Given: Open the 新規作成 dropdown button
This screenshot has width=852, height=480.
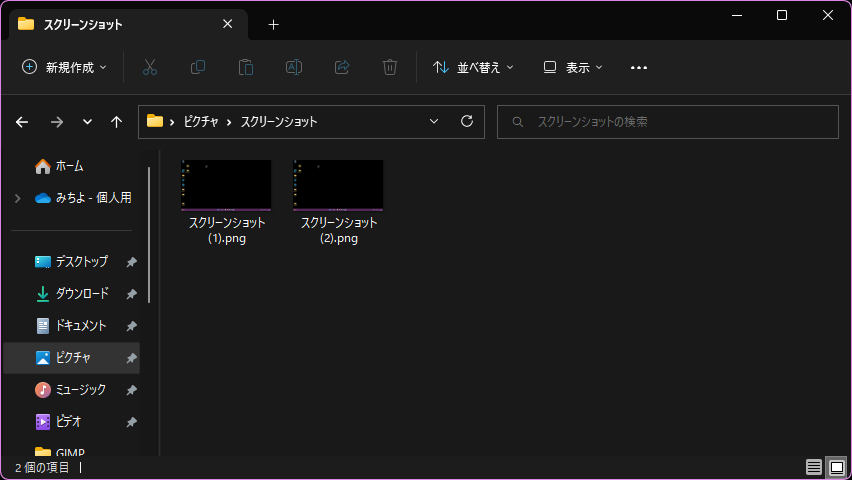Looking at the screenshot, I should [64, 67].
